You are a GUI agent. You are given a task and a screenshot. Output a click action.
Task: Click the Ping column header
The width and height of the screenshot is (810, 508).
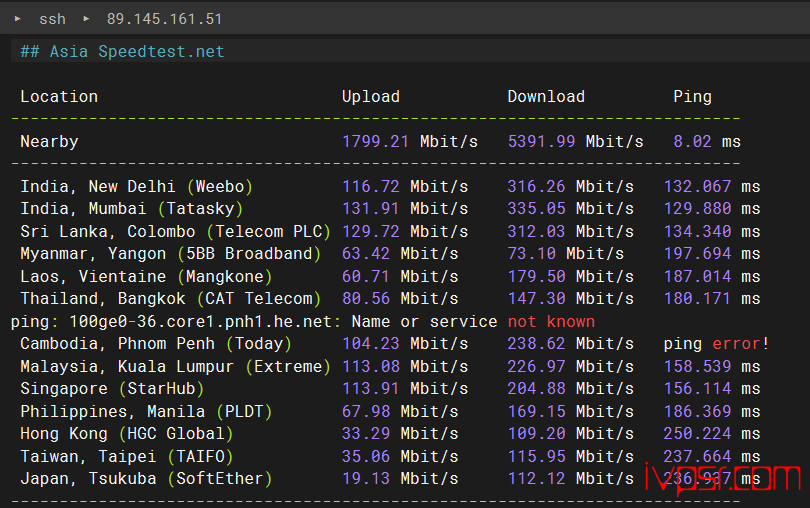tap(692, 97)
